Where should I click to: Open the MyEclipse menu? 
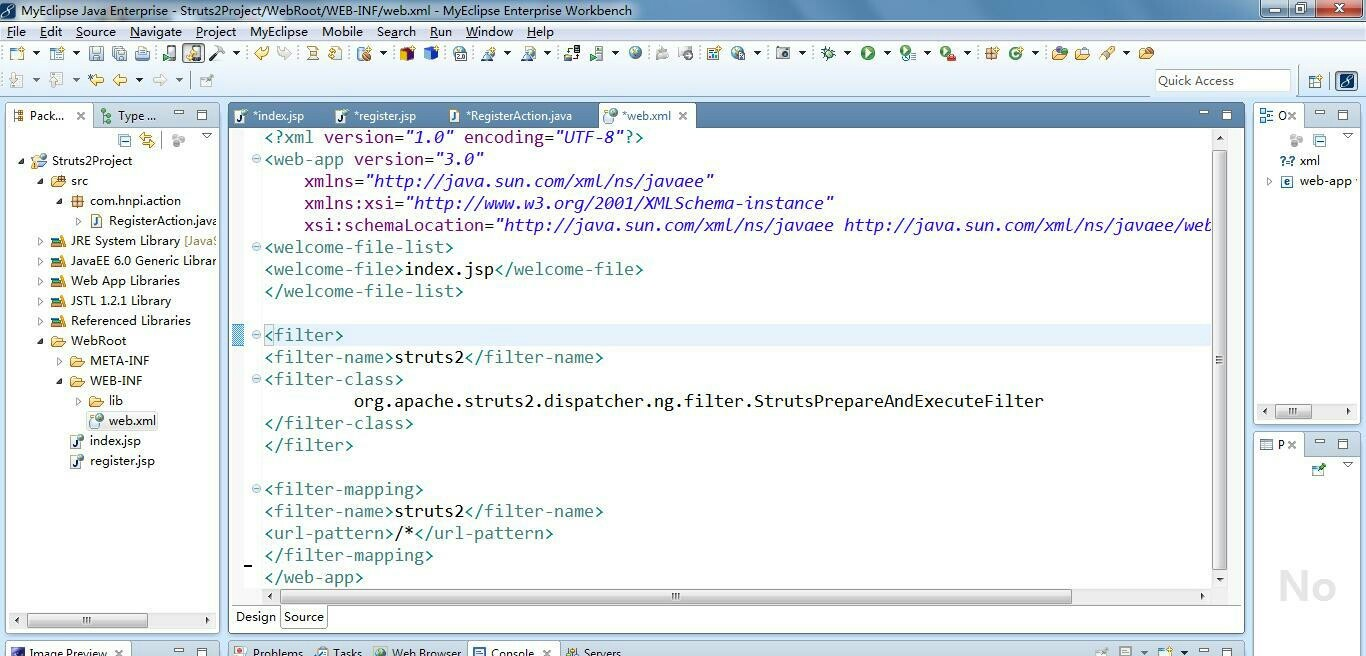(279, 31)
